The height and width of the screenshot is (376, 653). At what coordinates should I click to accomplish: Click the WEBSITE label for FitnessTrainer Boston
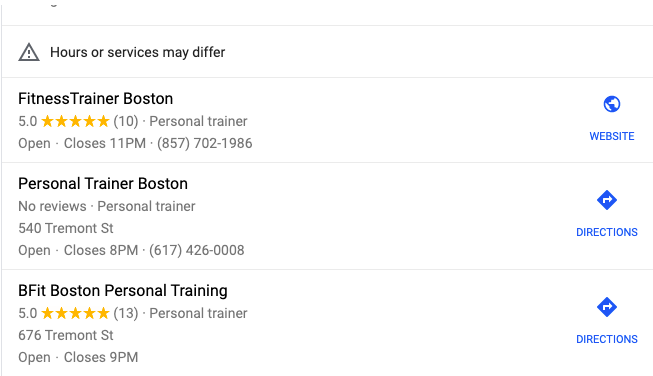tap(612, 136)
